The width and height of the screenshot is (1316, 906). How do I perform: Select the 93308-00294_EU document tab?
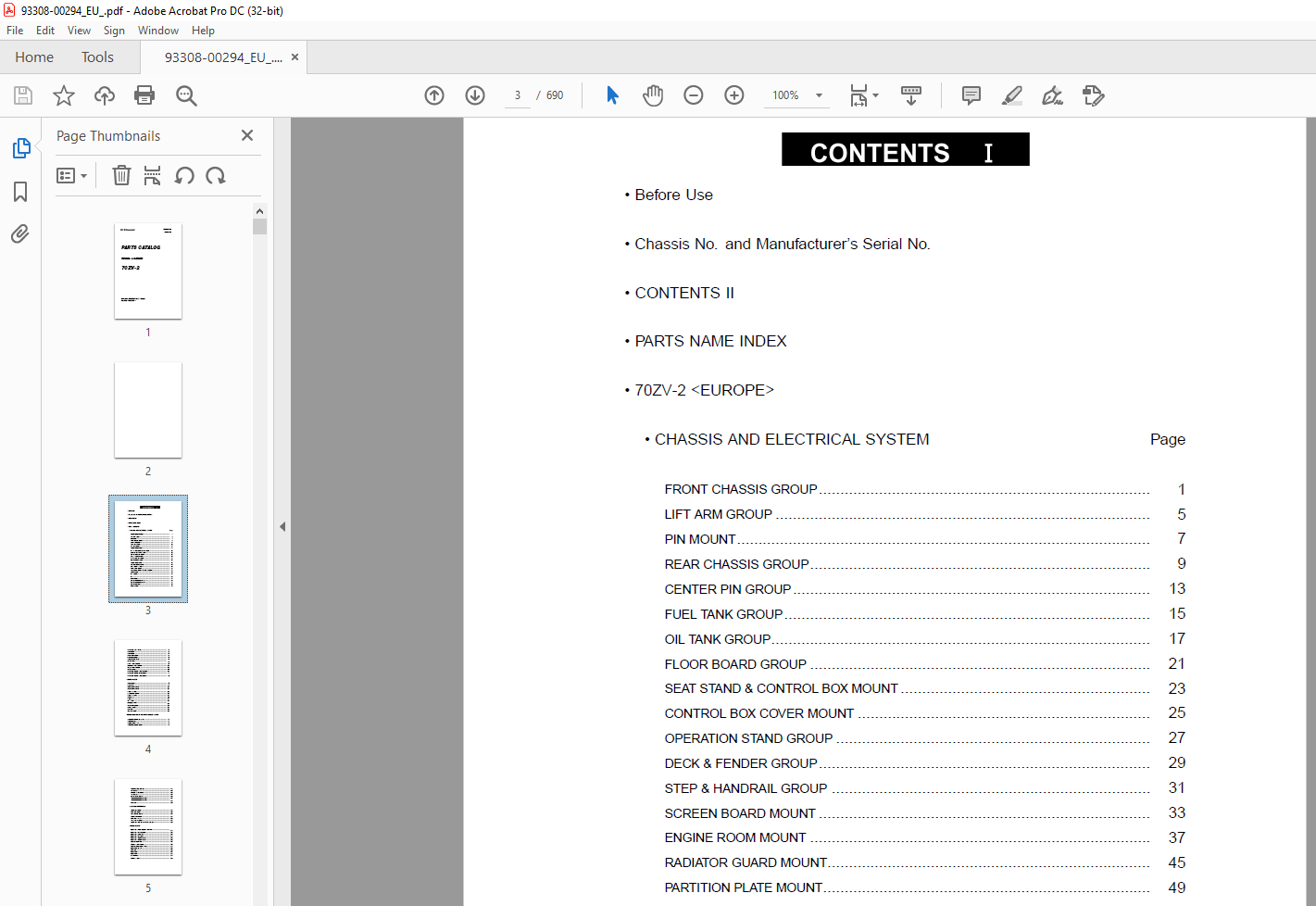pyautogui.click(x=223, y=57)
